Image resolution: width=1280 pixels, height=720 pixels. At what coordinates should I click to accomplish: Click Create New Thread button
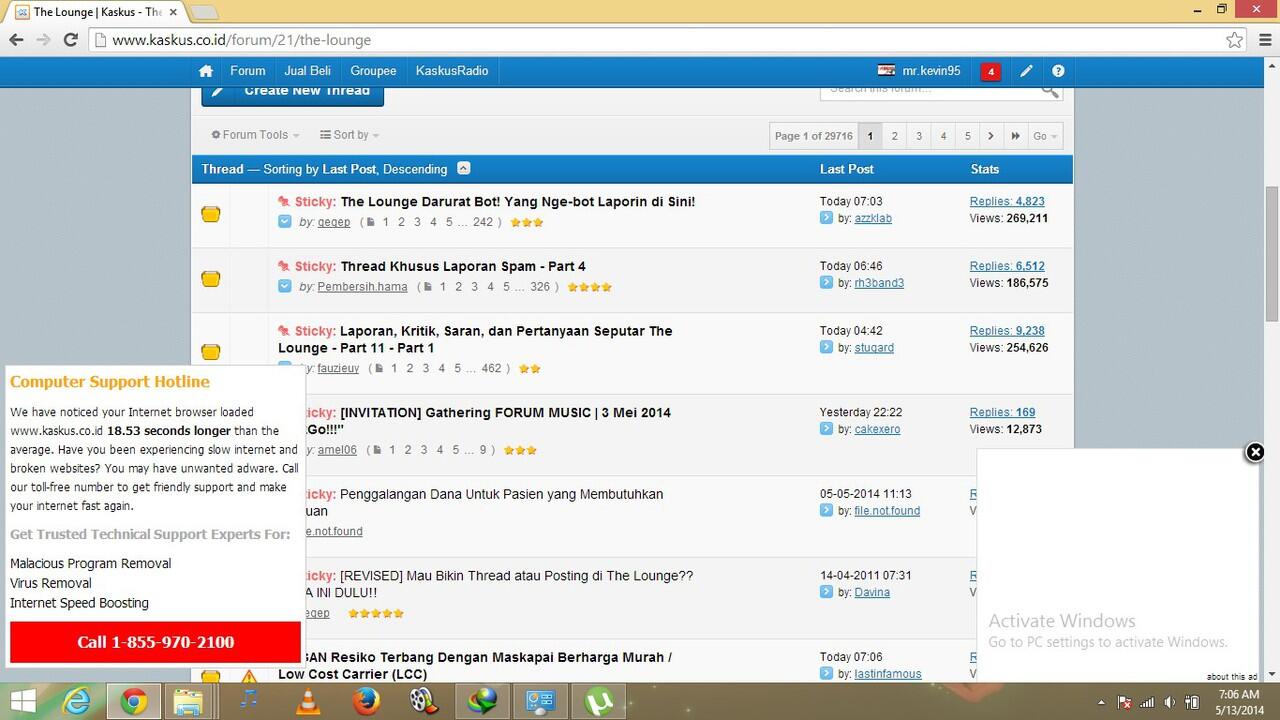point(292,94)
